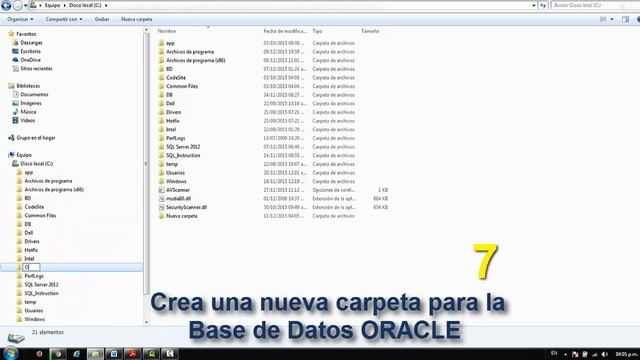
Task: Select Usuarios in the navigation tree
Action: tap(33, 311)
